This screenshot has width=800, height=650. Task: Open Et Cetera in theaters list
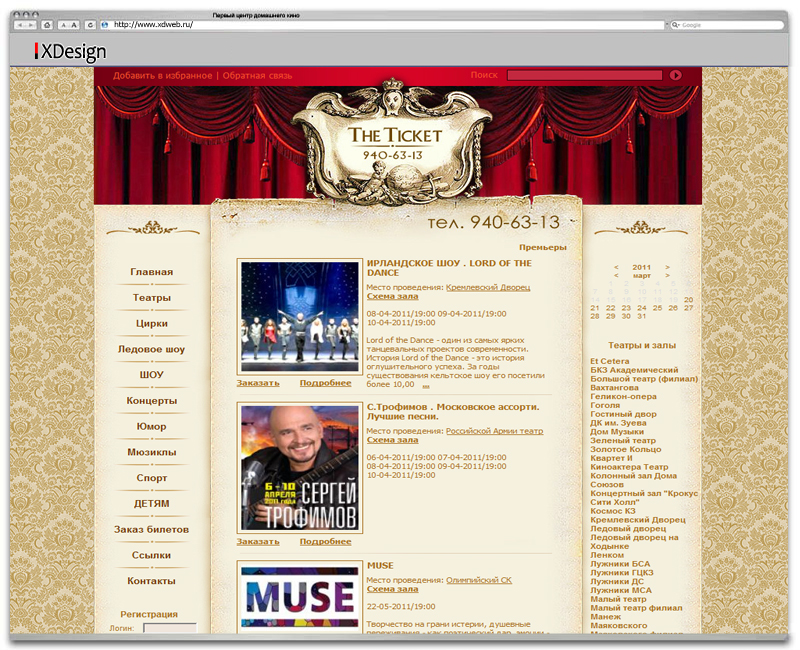point(609,361)
